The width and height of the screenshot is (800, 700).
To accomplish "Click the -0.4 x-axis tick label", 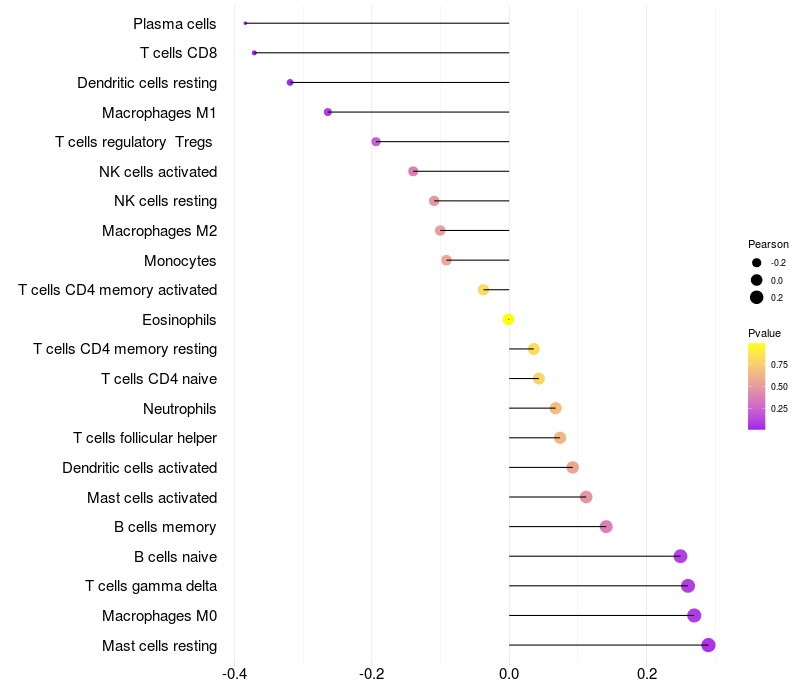I will [x=235, y=674].
